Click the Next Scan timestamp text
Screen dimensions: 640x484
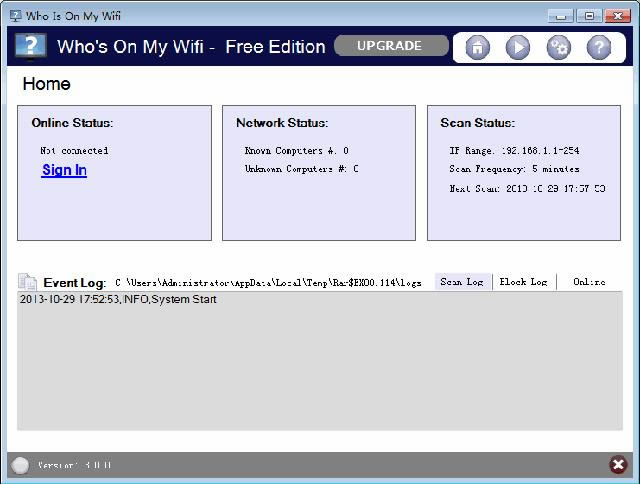click(527, 188)
